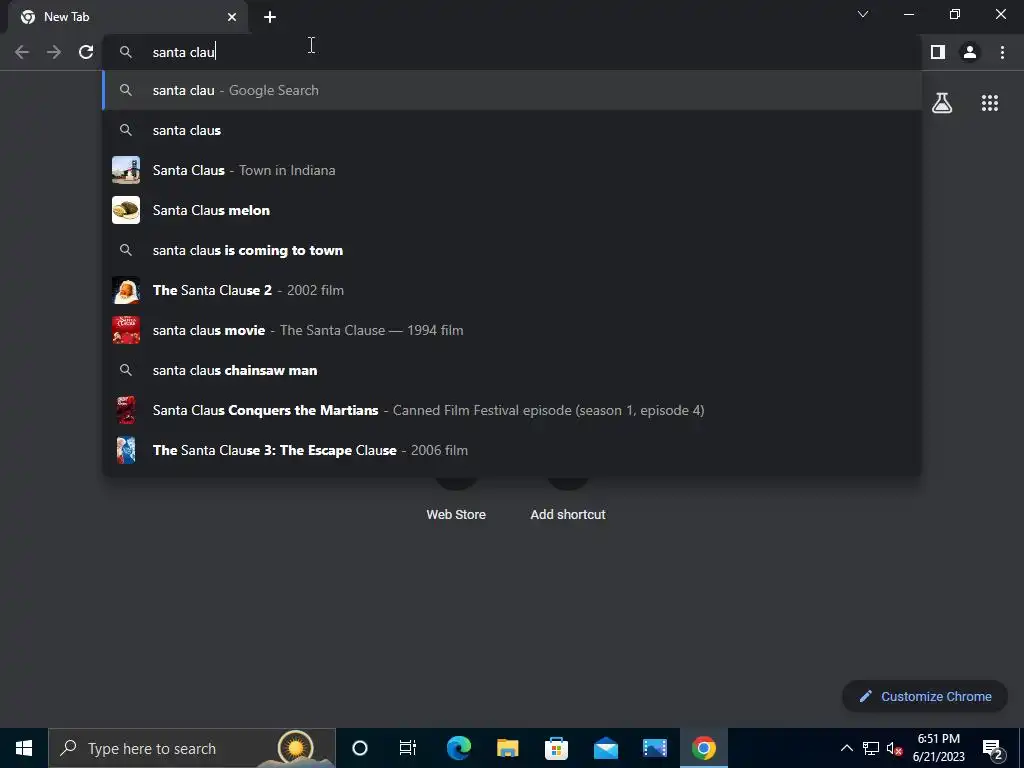Click the taskbar 'Type here to search' box
The image size is (1024, 768).
click(192, 748)
